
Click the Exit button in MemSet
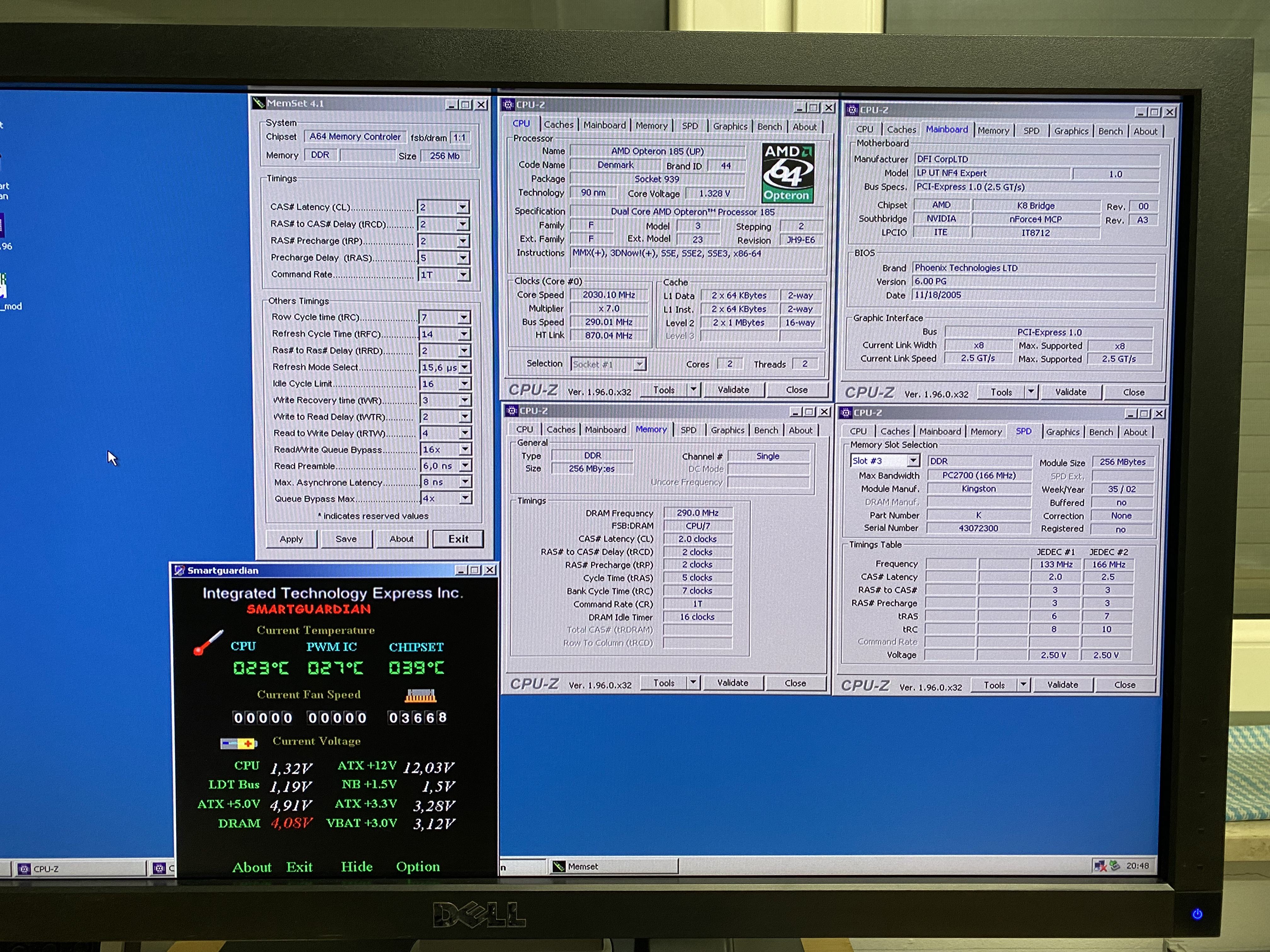[x=458, y=539]
